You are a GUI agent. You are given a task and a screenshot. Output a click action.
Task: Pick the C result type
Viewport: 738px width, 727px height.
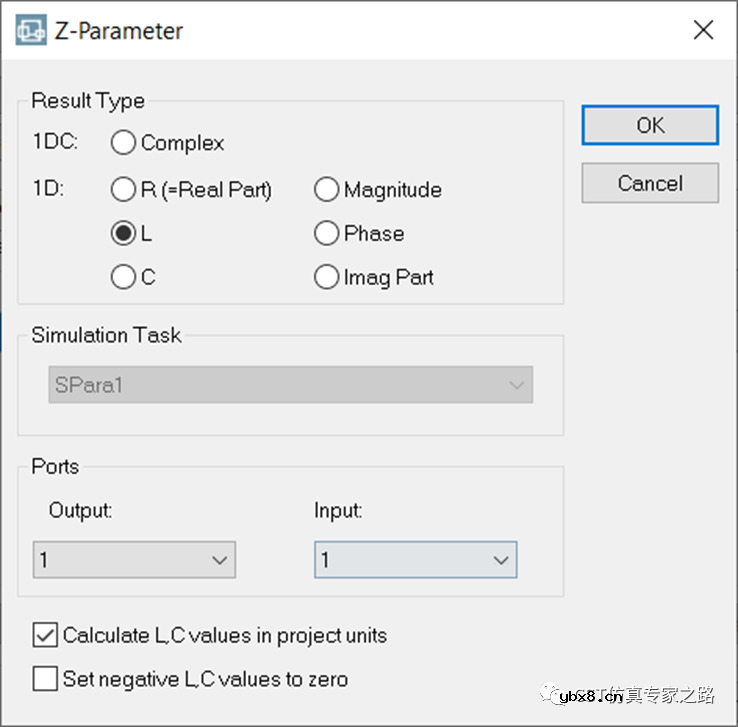pyautogui.click(x=124, y=277)
